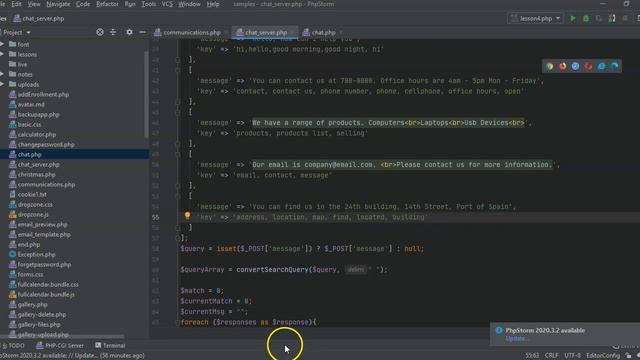Open file in Safari browser icon
The width and height of the screenshot is (640, 360).
pyautogui.click(x=576, y=66)
